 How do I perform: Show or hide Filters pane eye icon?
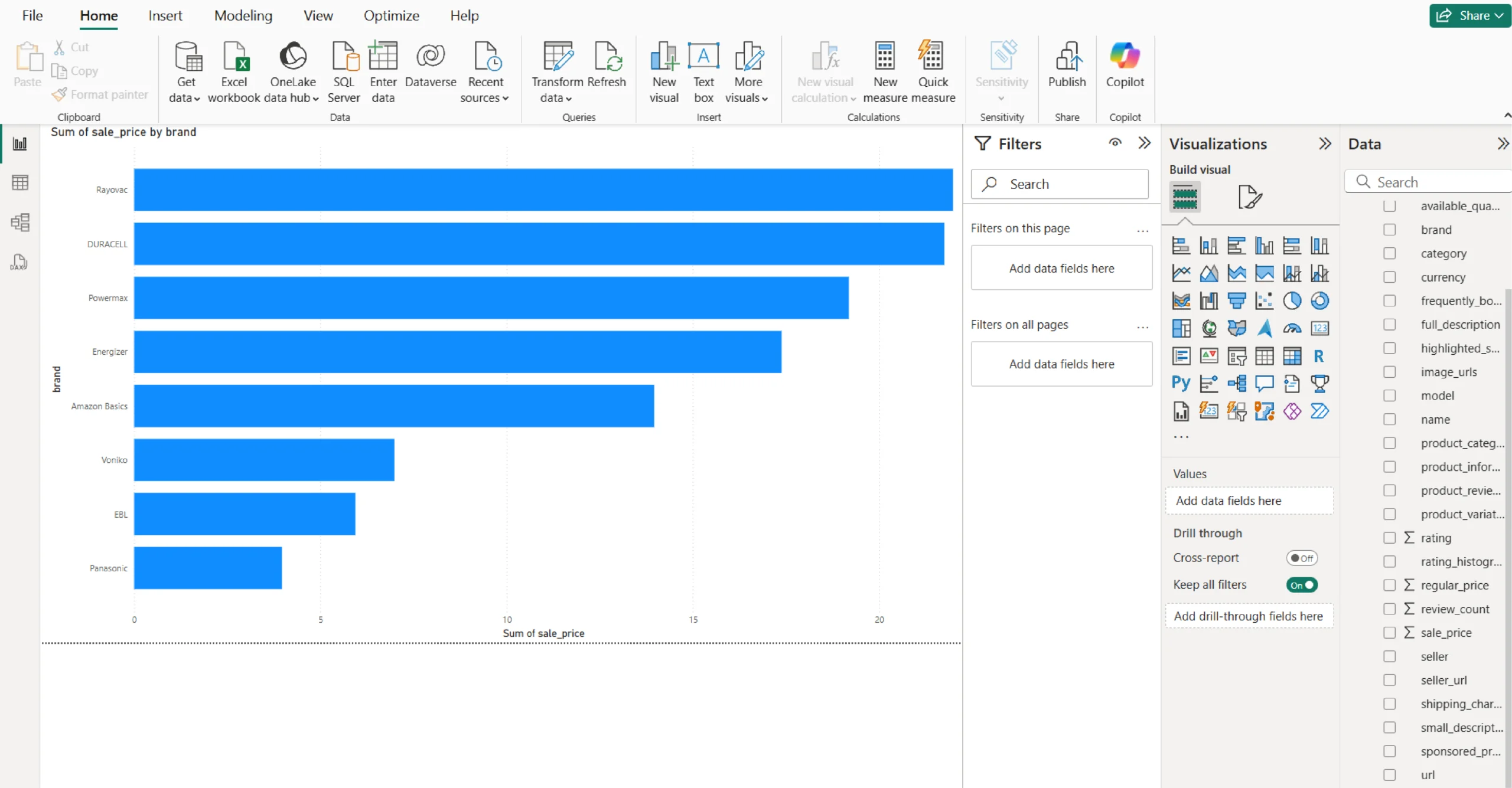click(1115, 143)
